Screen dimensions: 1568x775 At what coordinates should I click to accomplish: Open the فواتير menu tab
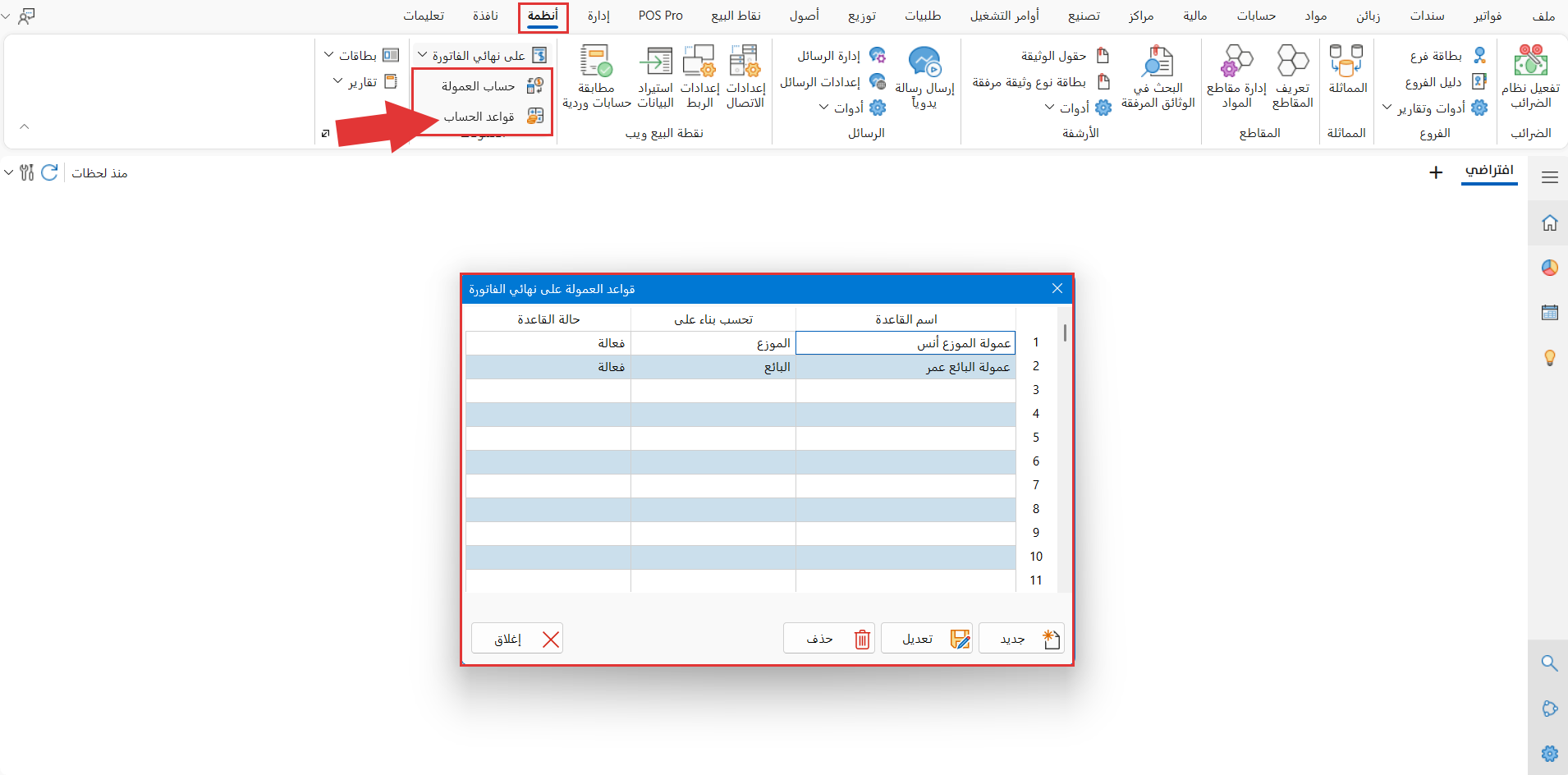point(1488,16)
